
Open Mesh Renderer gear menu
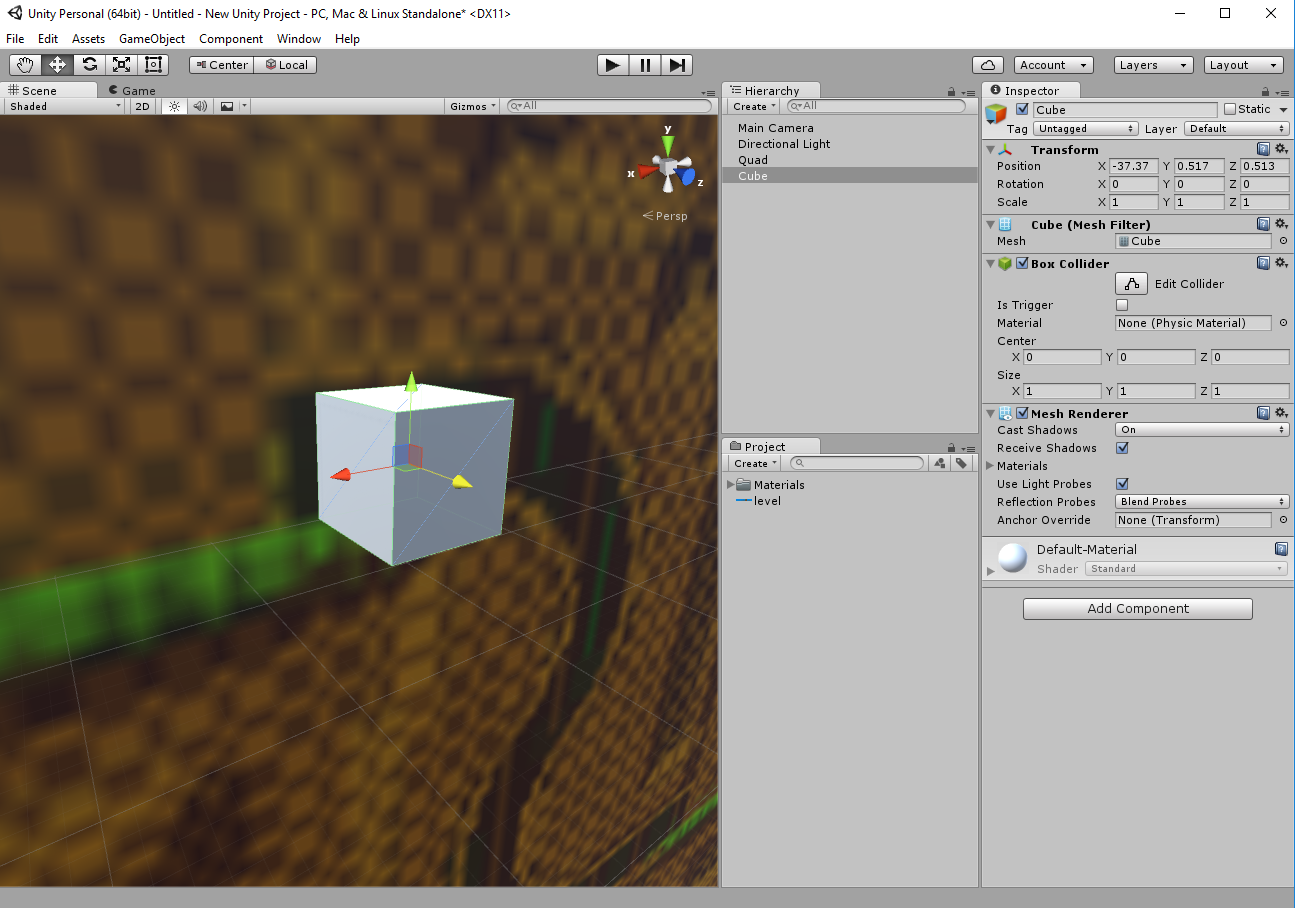[1281, 413]
